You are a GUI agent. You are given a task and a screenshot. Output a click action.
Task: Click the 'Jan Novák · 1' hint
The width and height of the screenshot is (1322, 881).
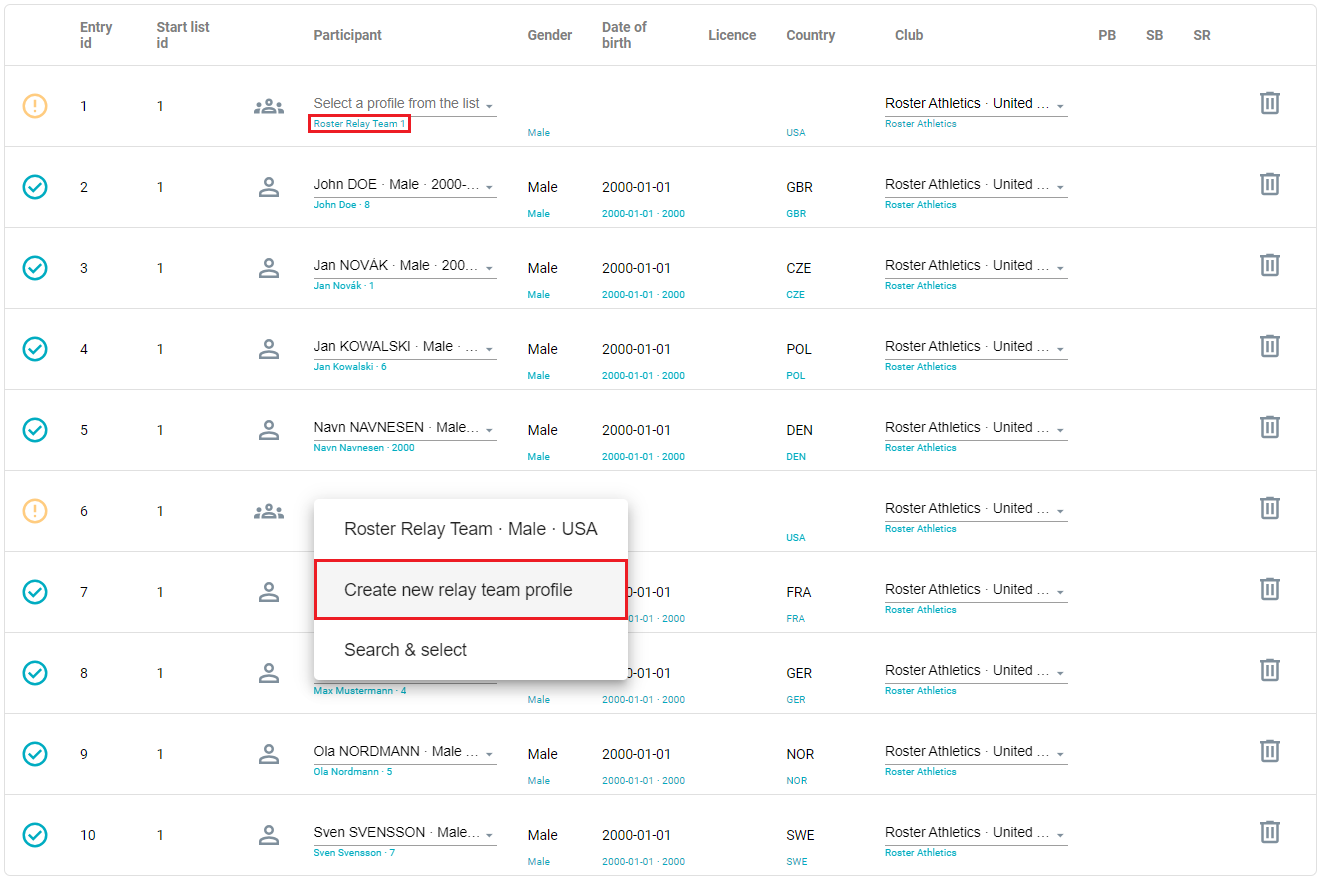[344, 286]
